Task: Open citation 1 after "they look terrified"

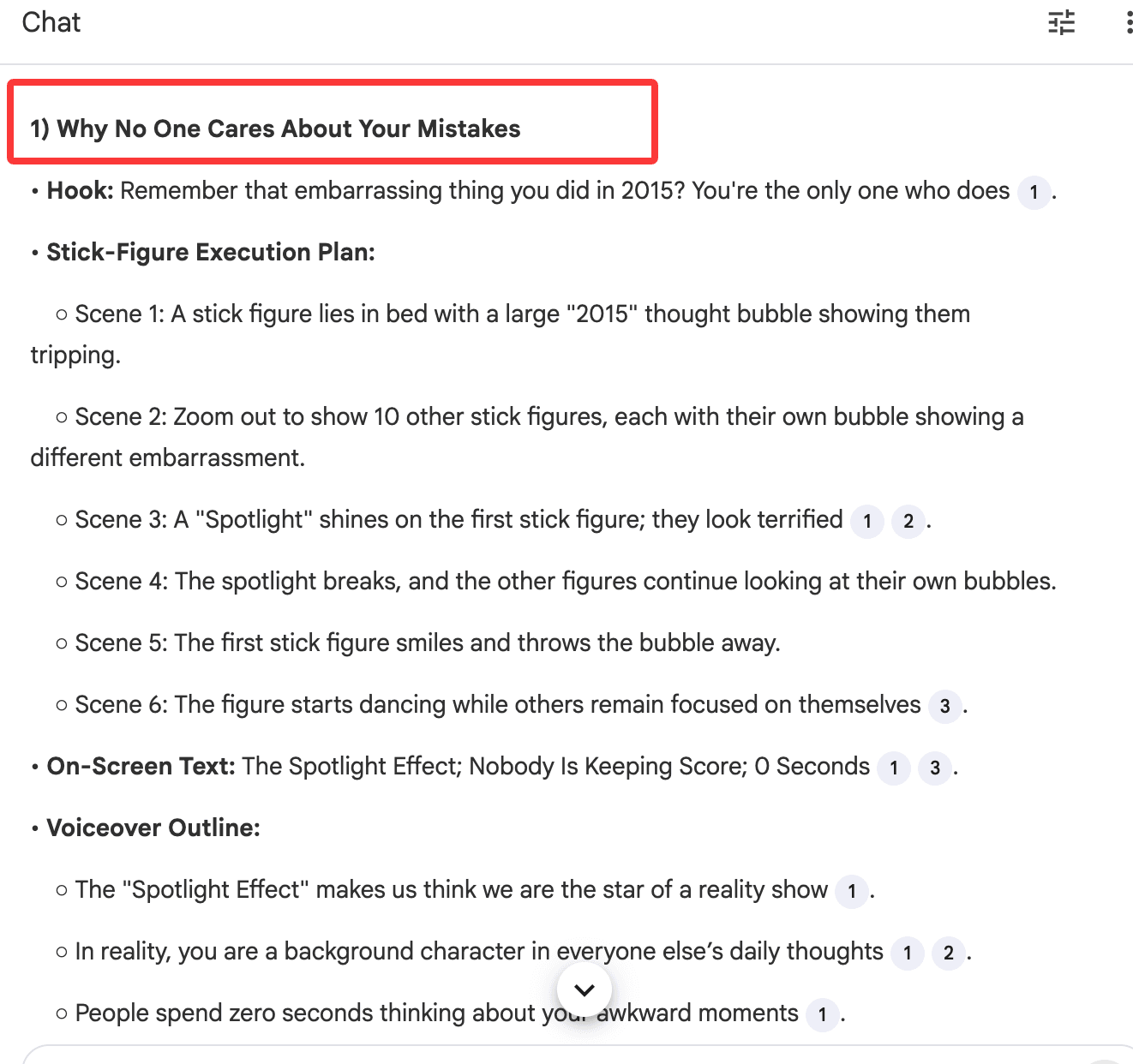Action: click(867, 521)
